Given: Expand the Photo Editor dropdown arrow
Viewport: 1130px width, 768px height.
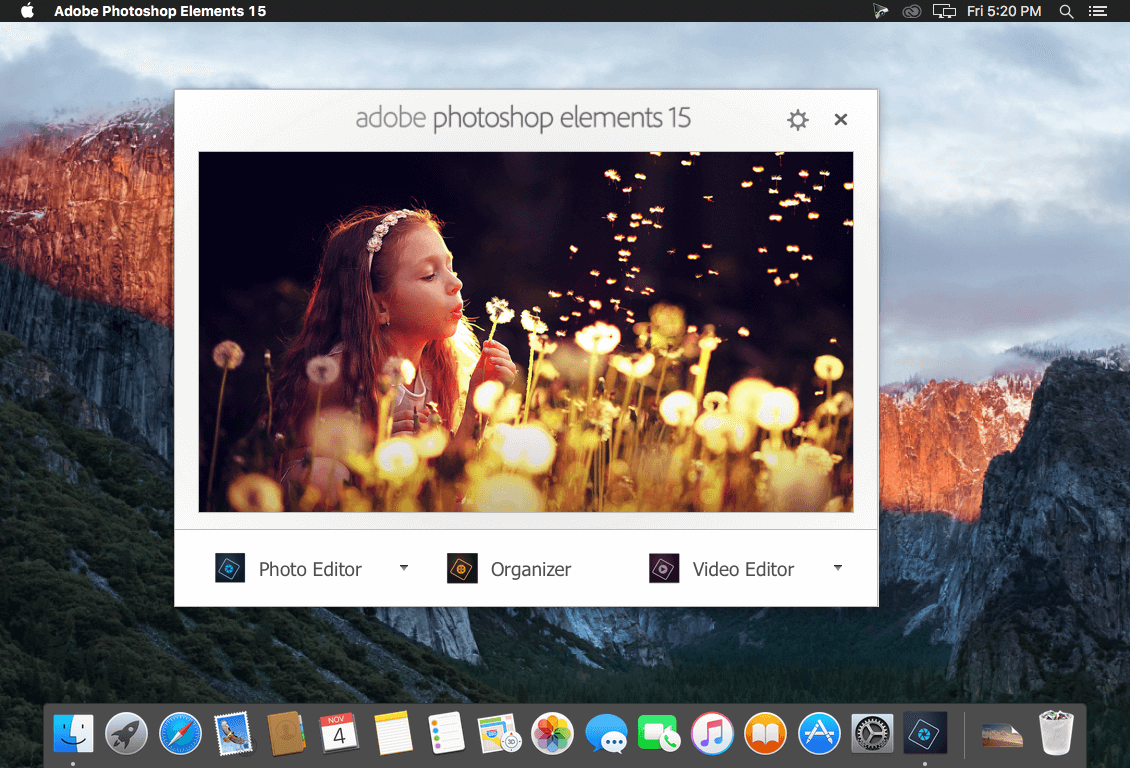Looking at the screenshot, I should tap(404, 568).
